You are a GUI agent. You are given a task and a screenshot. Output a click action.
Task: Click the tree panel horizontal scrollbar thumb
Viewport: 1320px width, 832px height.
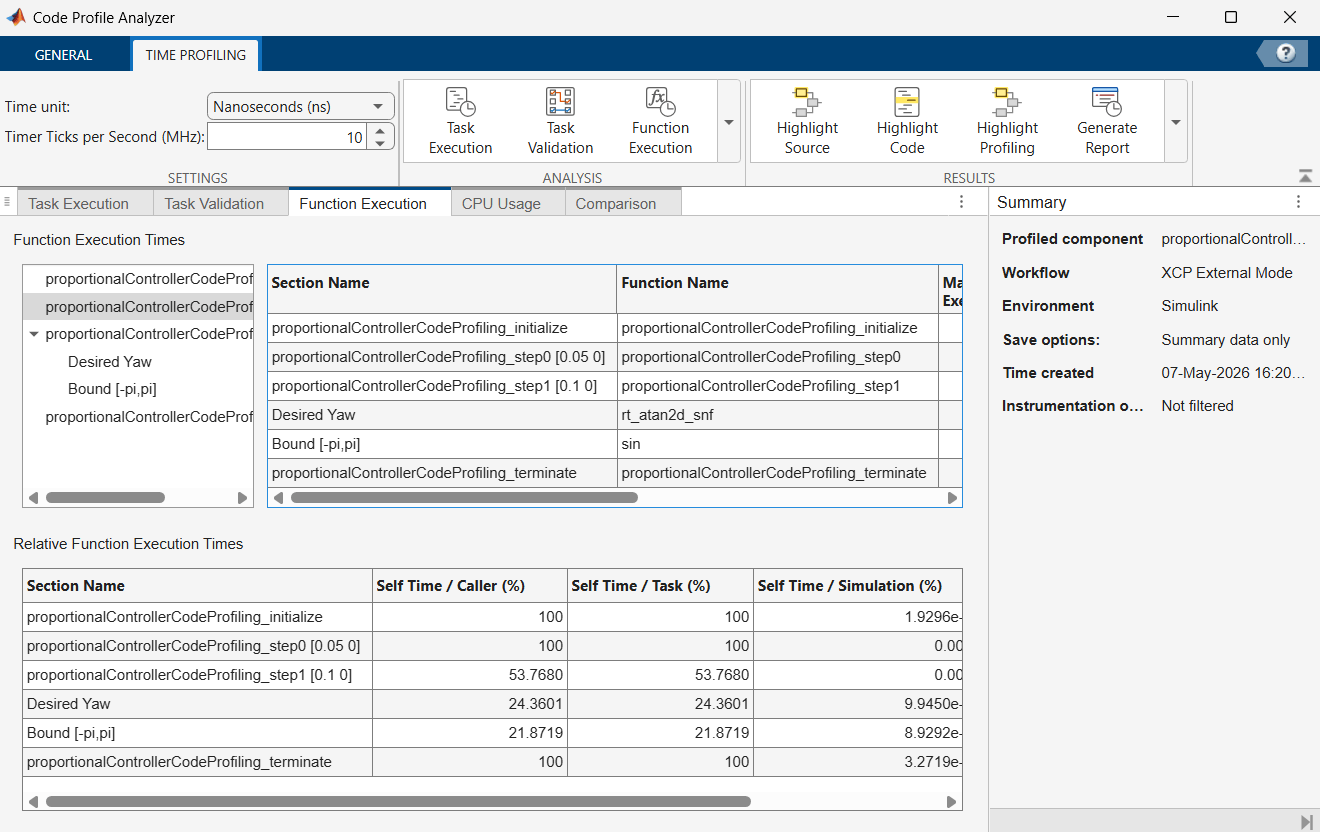(105, 497)
